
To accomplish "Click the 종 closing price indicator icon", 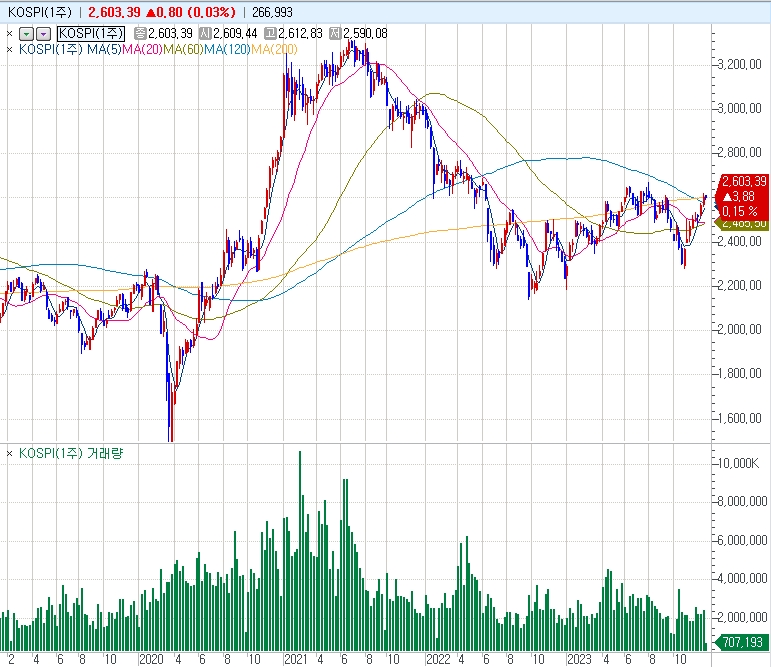I will pyautogui.click(x=140, y=33).
